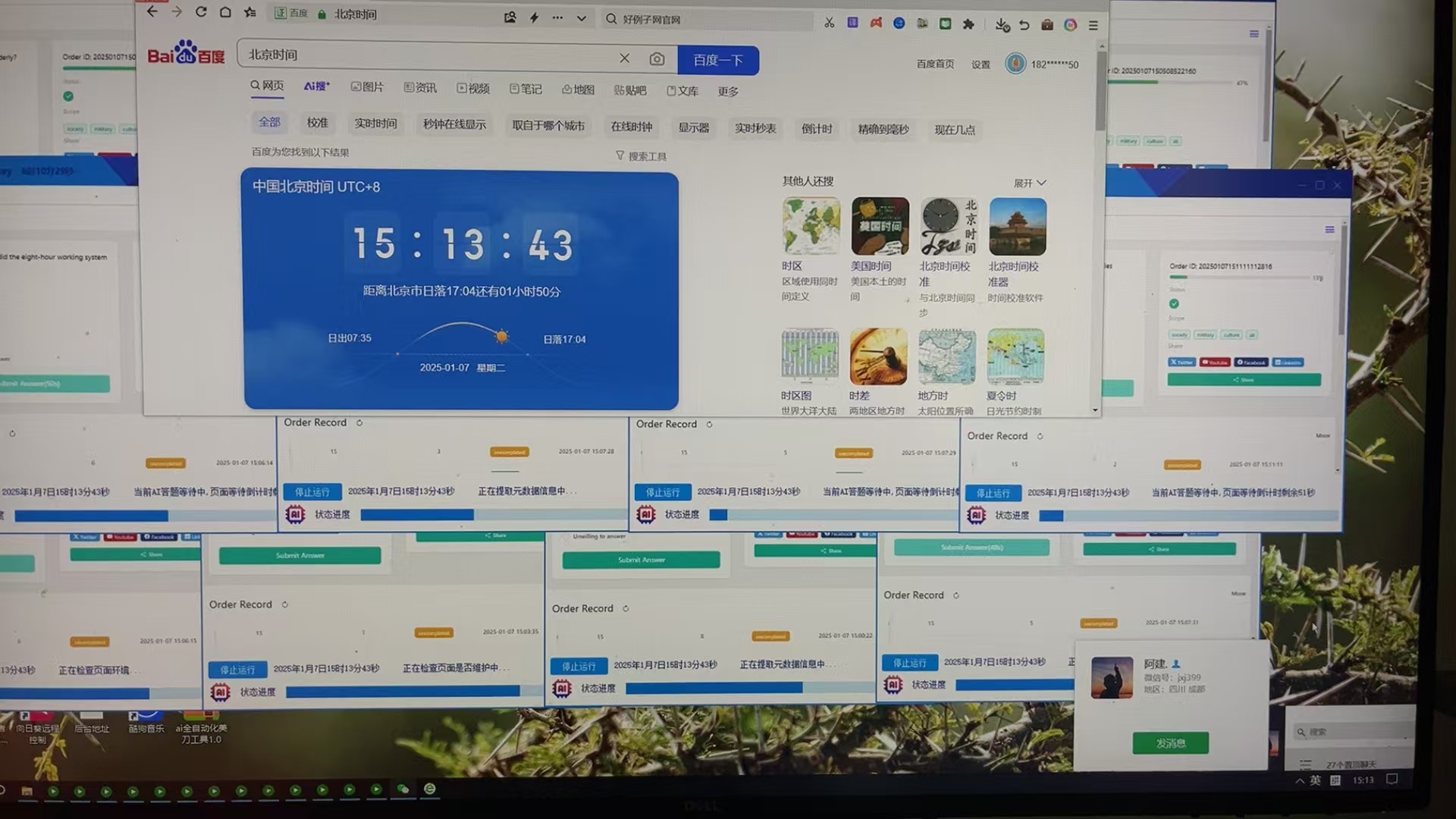The height and width of the screenshot is (819, 1456).
Task: Select the 倒计时 filter chip
Action: [817, 129]
